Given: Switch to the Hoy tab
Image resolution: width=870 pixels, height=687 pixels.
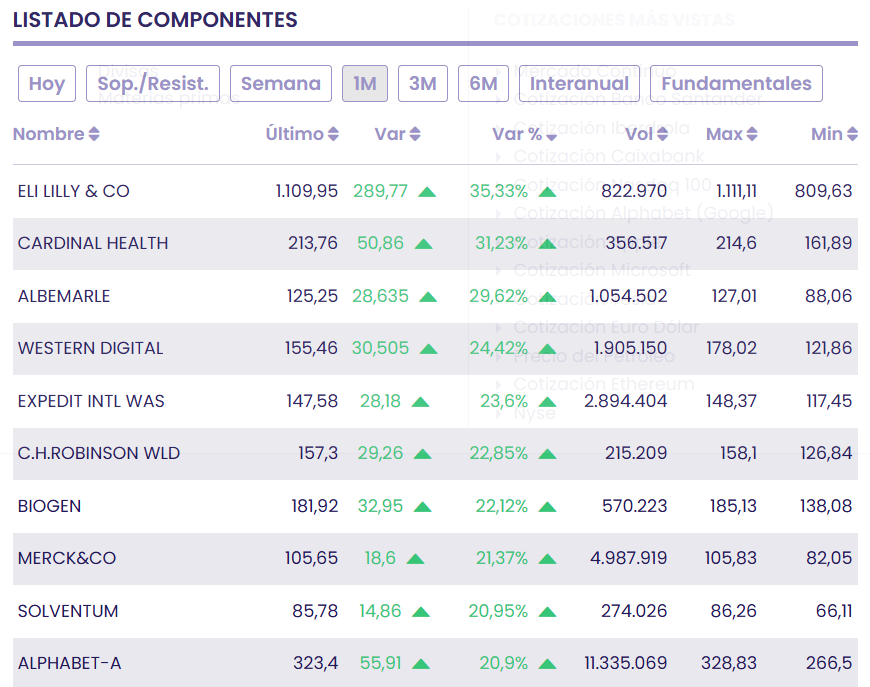Looking at the screenshot, I should pyautogui.click(x=46, y=84).
